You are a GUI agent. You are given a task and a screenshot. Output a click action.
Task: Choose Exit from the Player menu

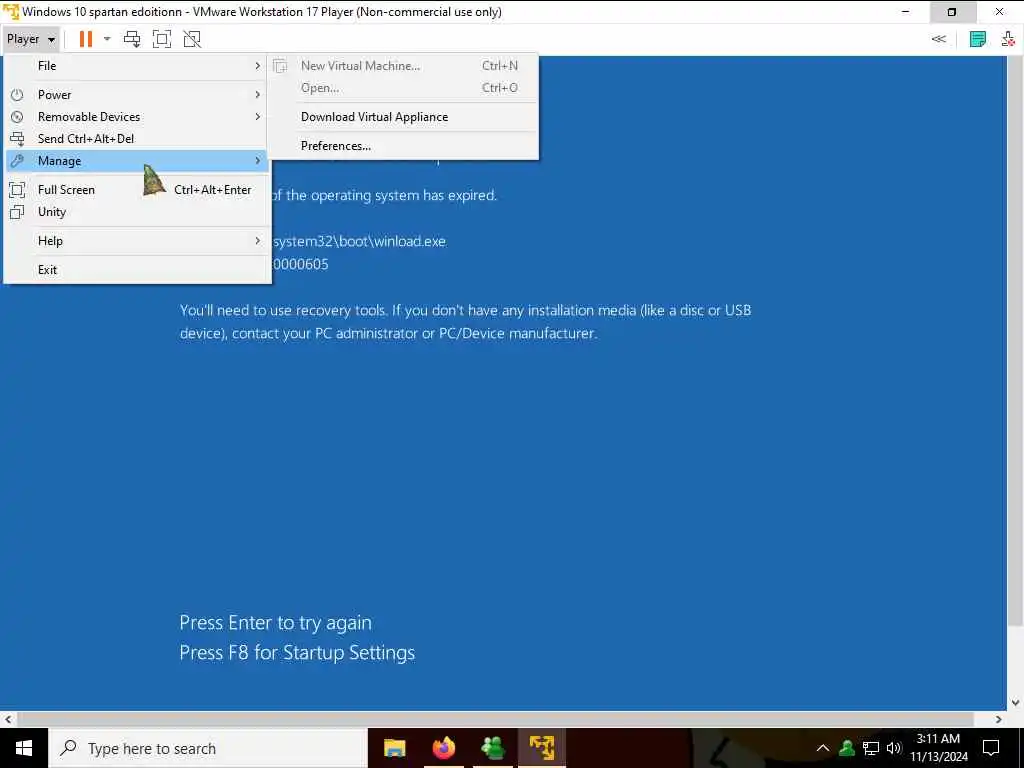pos(137,270)
